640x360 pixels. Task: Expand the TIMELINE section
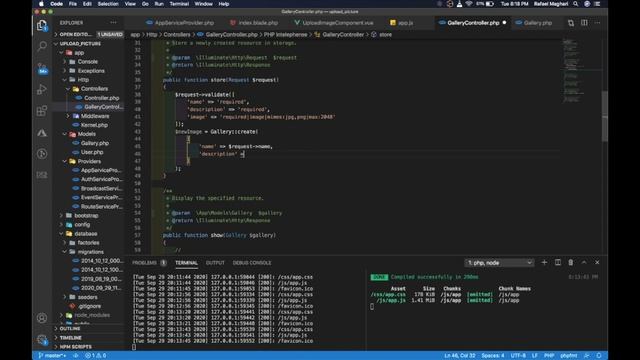pyautogui.click(x=71, y=338)
